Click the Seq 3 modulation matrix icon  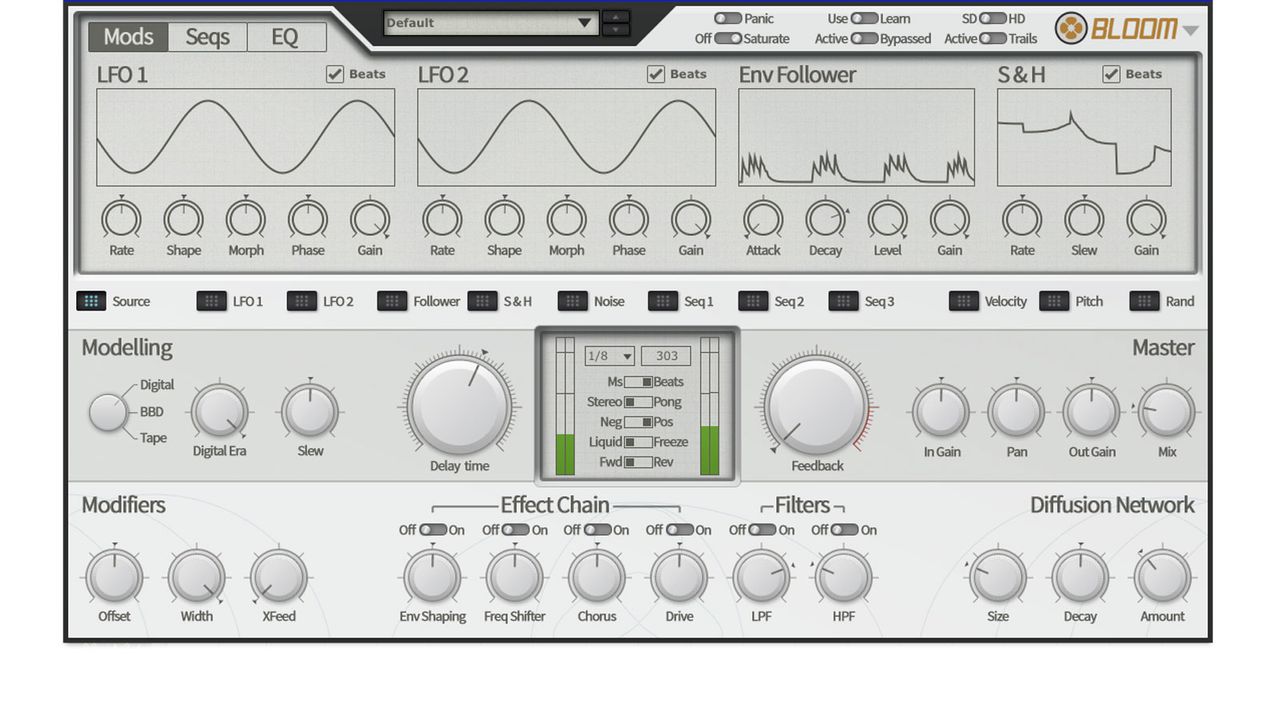point(843,301)
